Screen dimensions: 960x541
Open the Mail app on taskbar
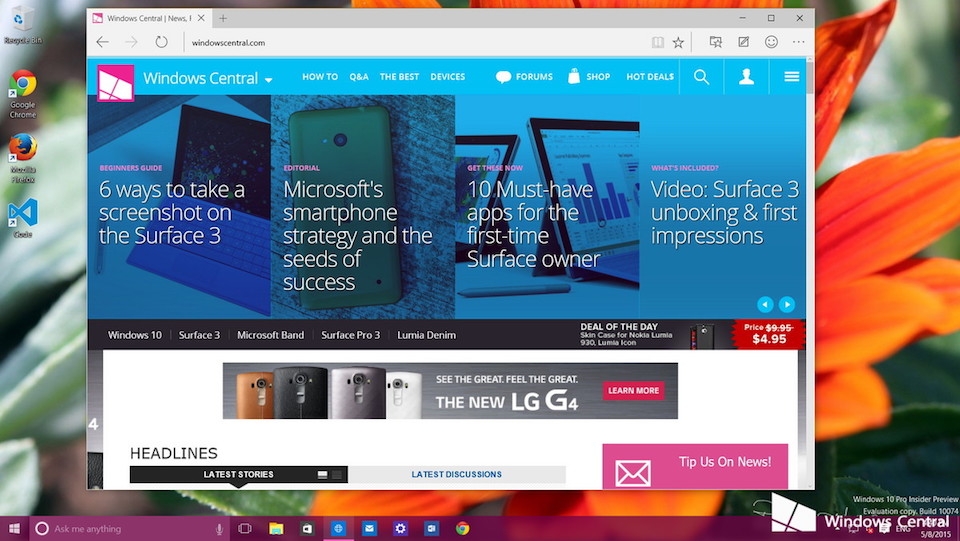pos(369,528)
